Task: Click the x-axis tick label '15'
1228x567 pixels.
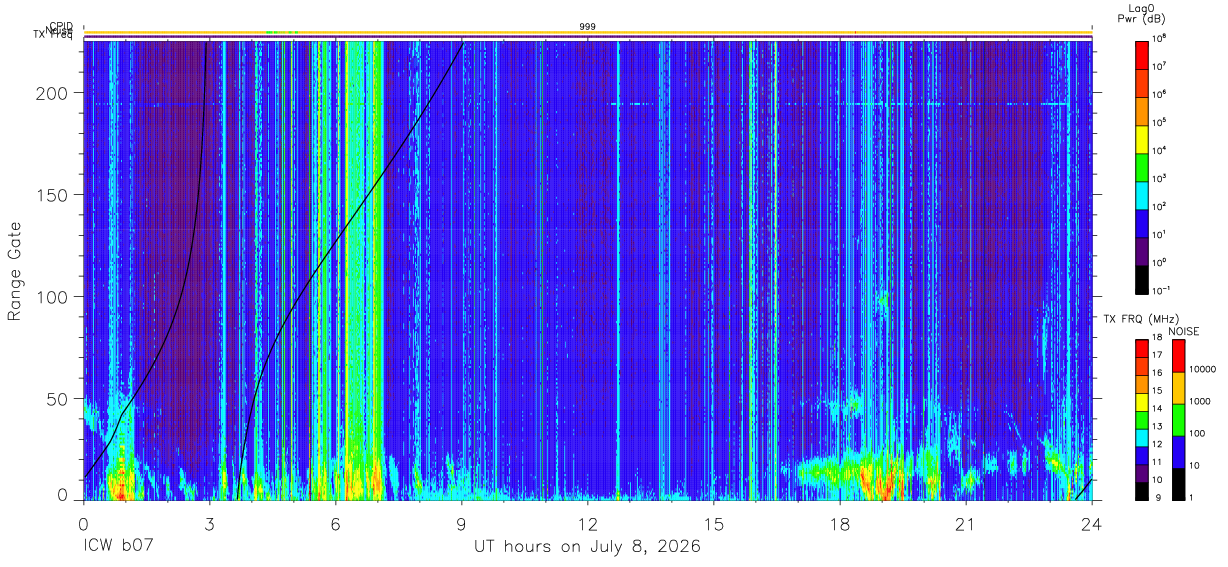Action: pos(713,525)
